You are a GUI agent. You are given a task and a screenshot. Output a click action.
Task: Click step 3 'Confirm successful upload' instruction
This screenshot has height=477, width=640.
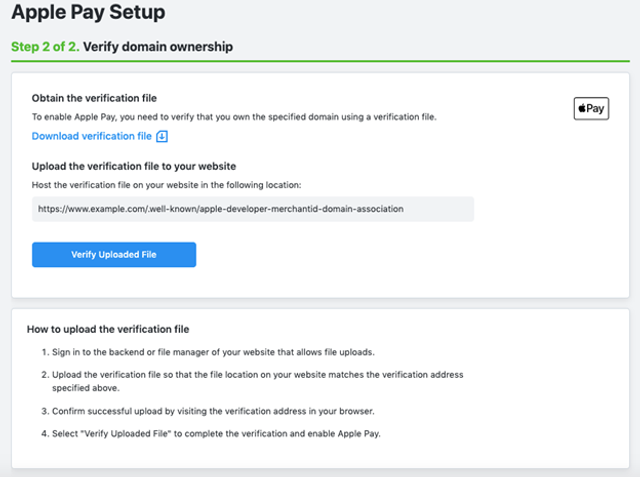[x=208, y=411]
